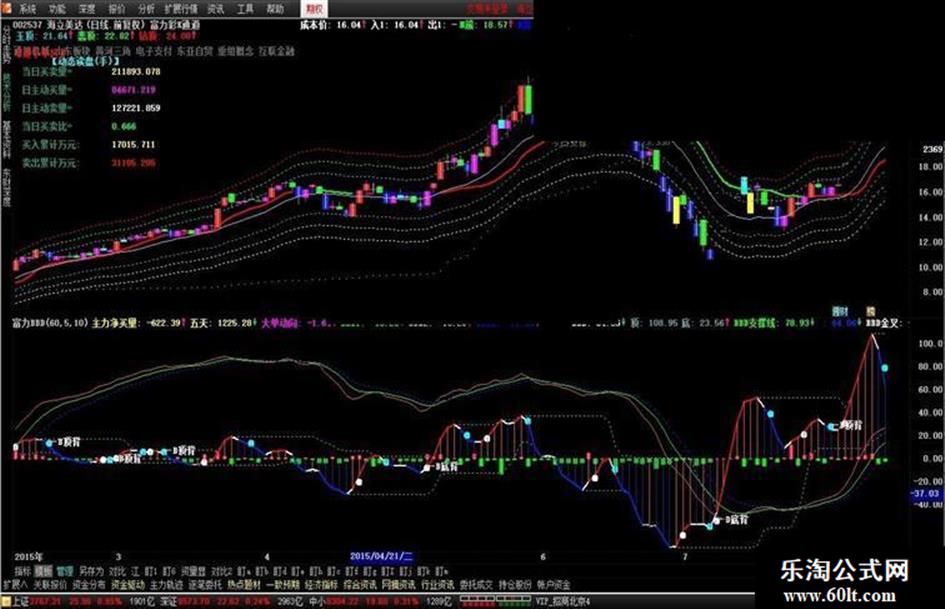Click the orange application logo icon
Screen dimensions: 945x609
pyautogui.click(x=6, y=8)
